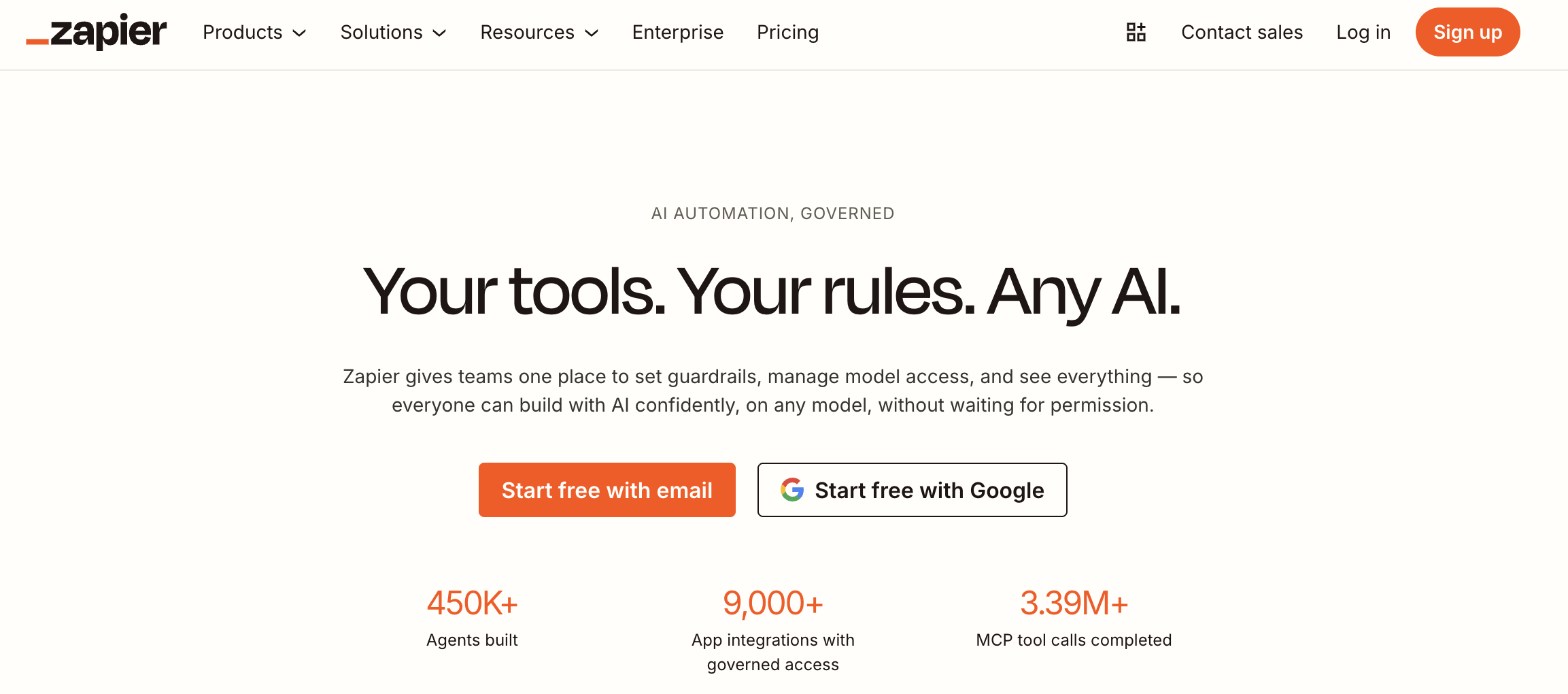The height and width of the screenshot is (694, 1568).
Task: Click Start free with Google
Action: [913, 490]
